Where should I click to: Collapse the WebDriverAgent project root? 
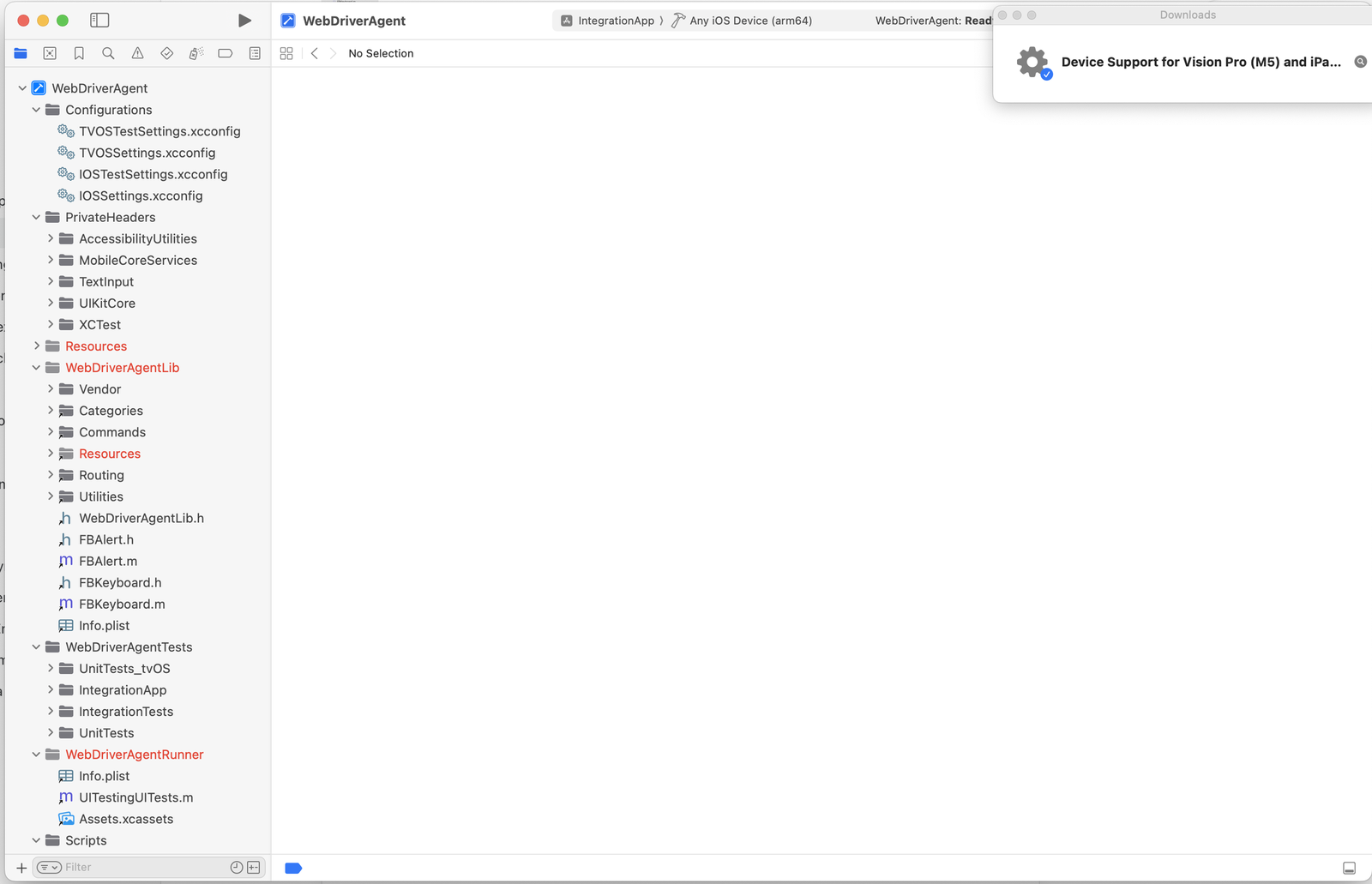(x=22, y=87)
